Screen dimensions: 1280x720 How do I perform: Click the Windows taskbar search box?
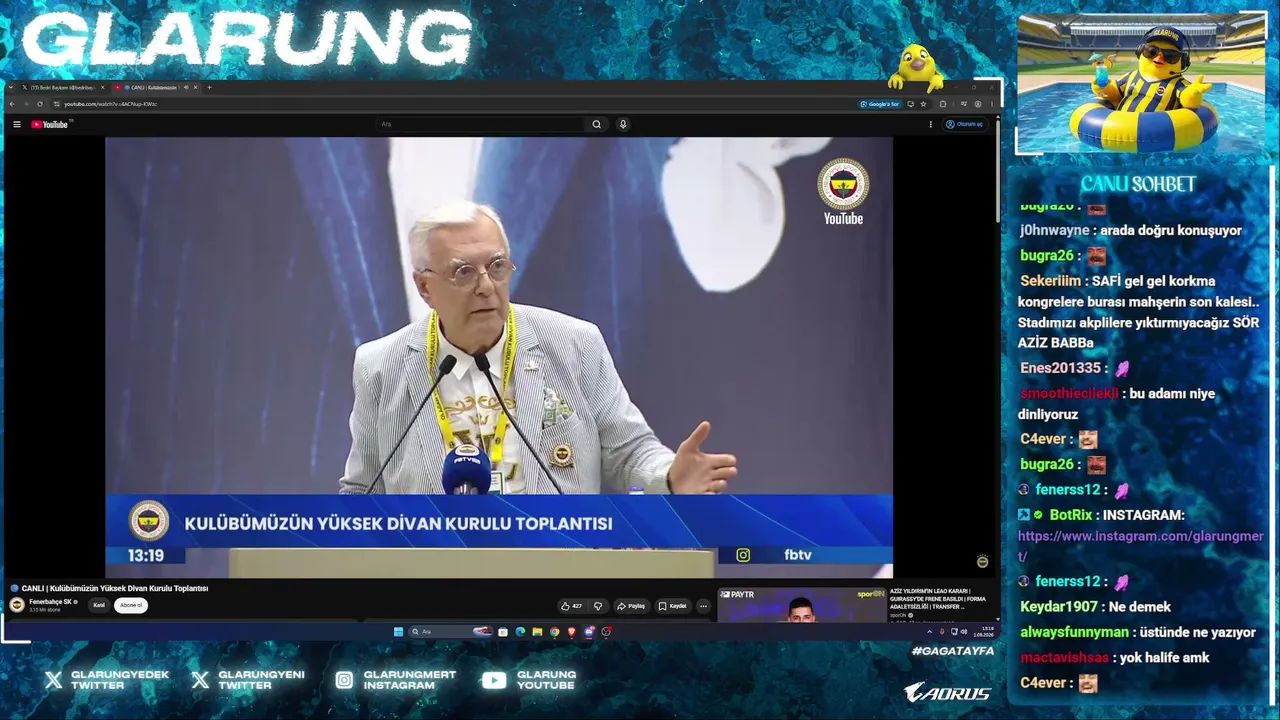pyautogui.click(x=452, y=632)
